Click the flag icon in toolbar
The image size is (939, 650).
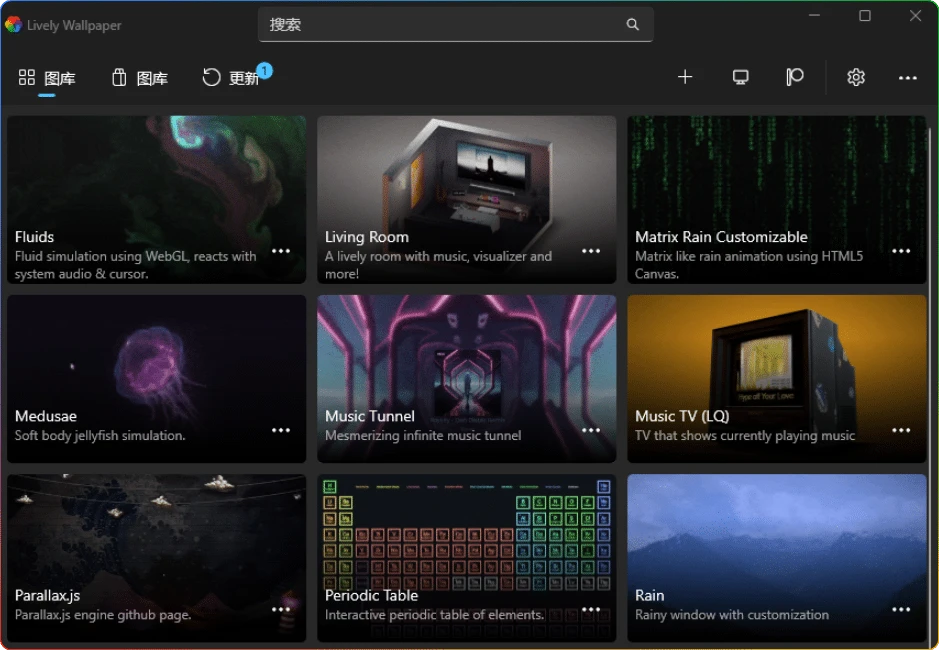click(795, 77)
